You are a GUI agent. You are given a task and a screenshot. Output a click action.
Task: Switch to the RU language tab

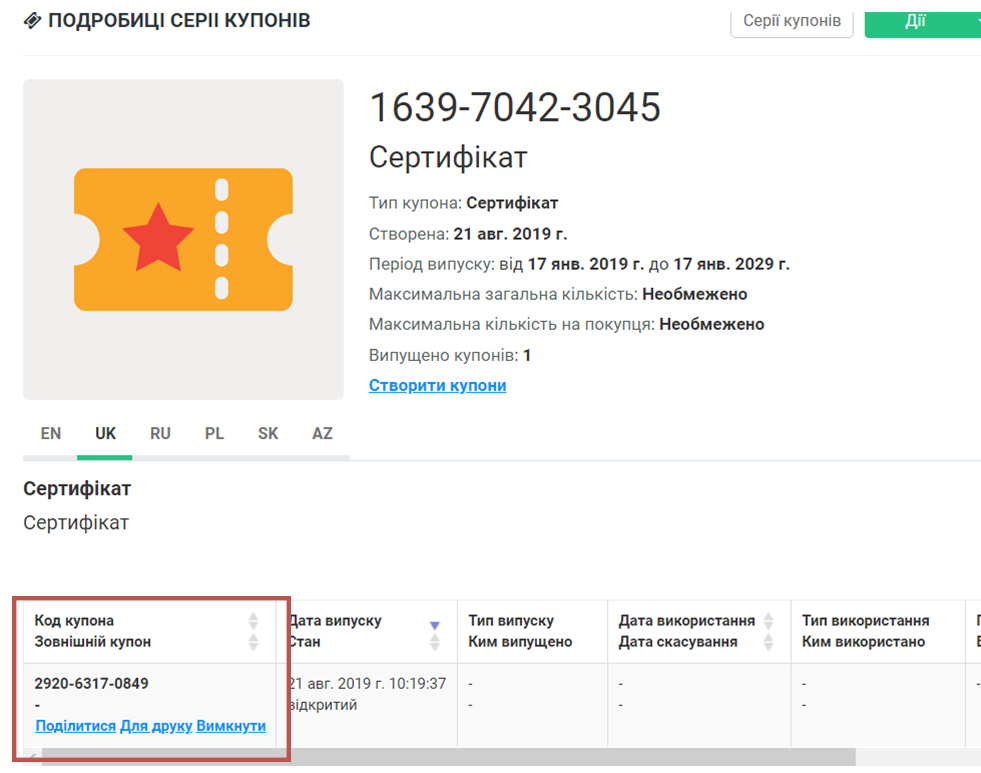pyautogui.click(x=160, y=434)
